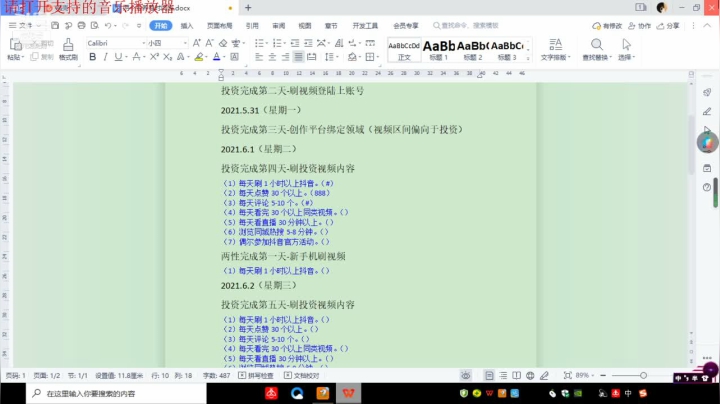This screenshot has height=404, width=720.
Task: Apply the 标题 1 heading style
Action: click(x=439, y=50)
